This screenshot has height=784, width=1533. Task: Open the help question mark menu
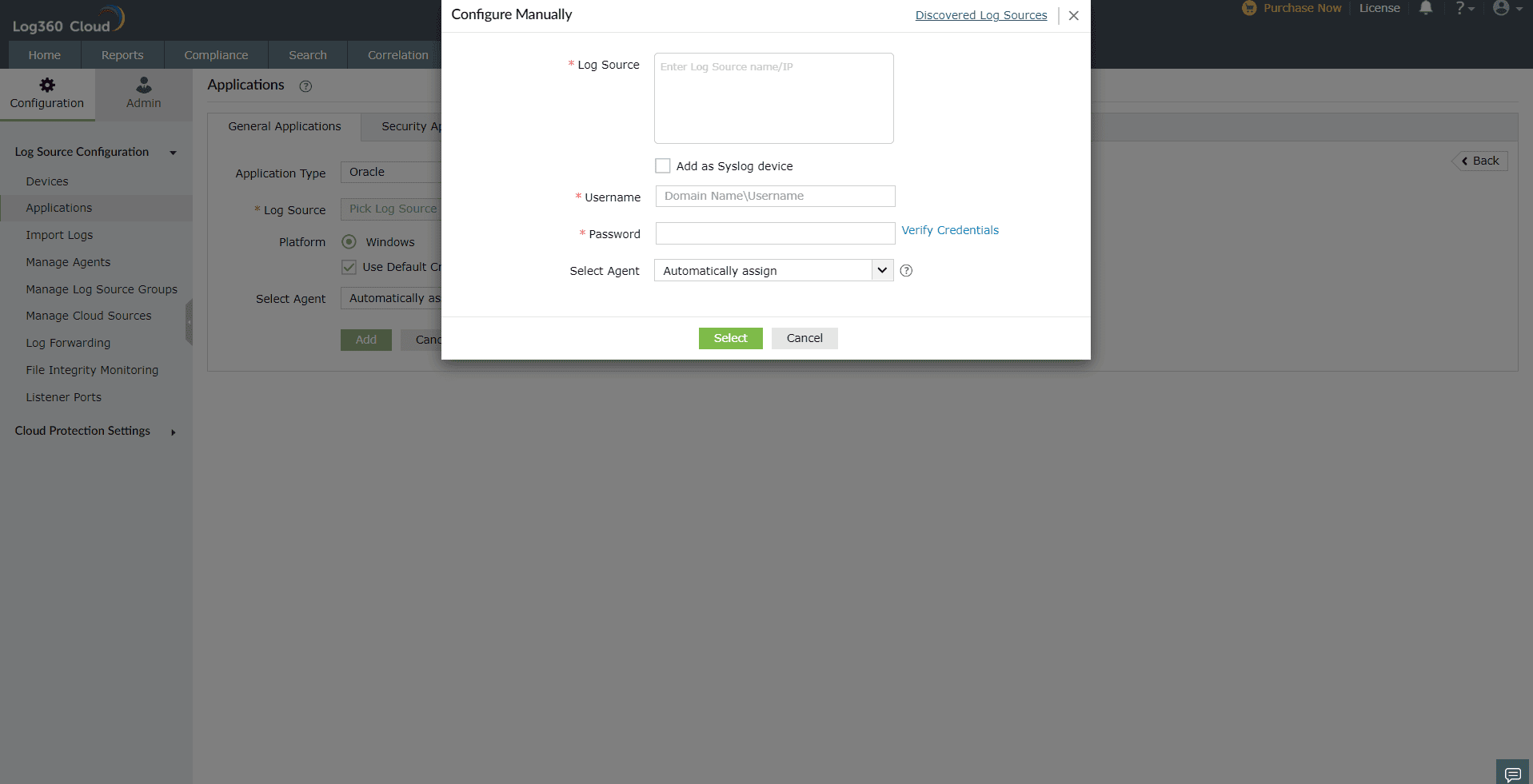pos(1464,8)
